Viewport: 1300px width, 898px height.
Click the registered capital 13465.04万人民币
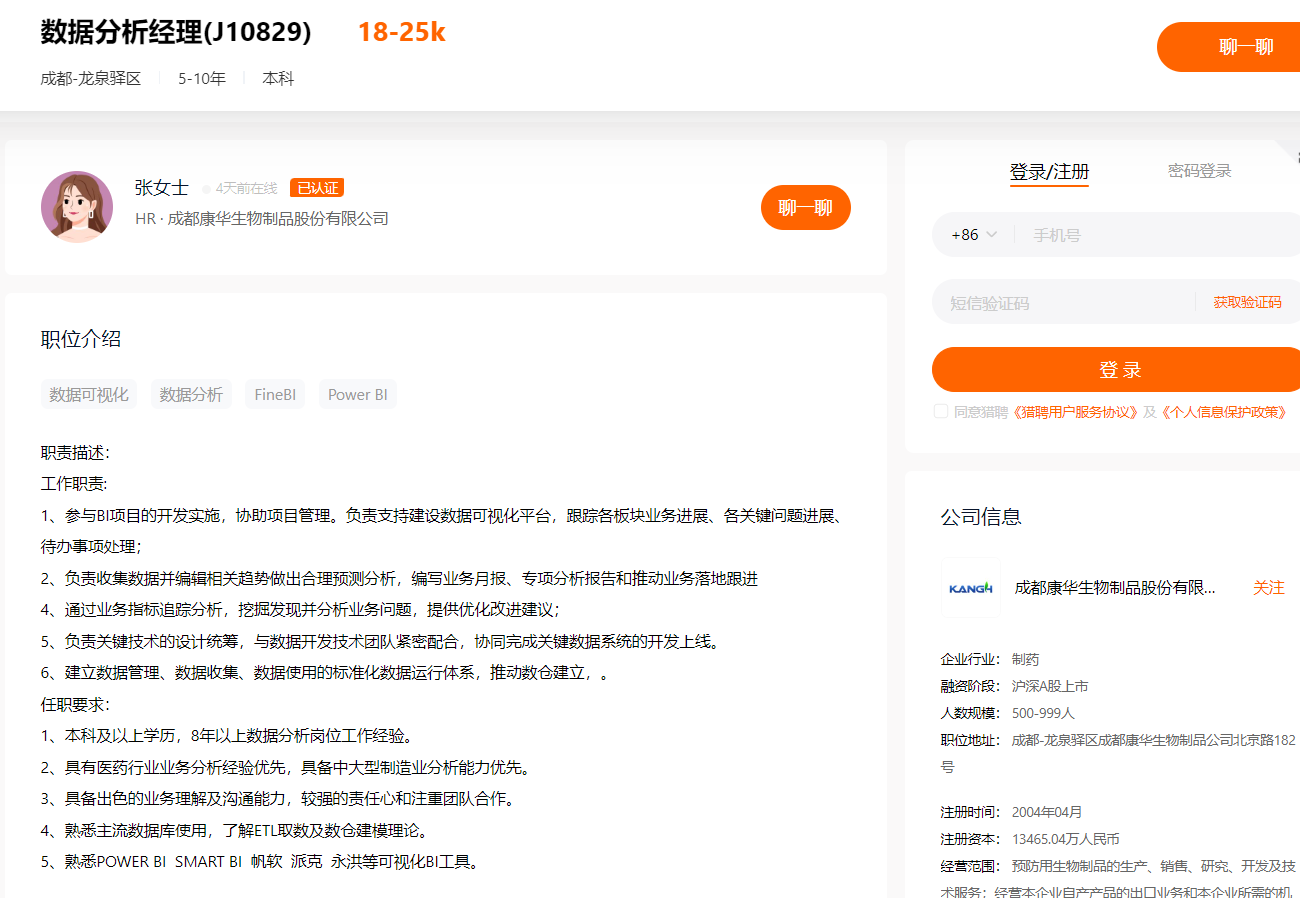click(1065, 839)
